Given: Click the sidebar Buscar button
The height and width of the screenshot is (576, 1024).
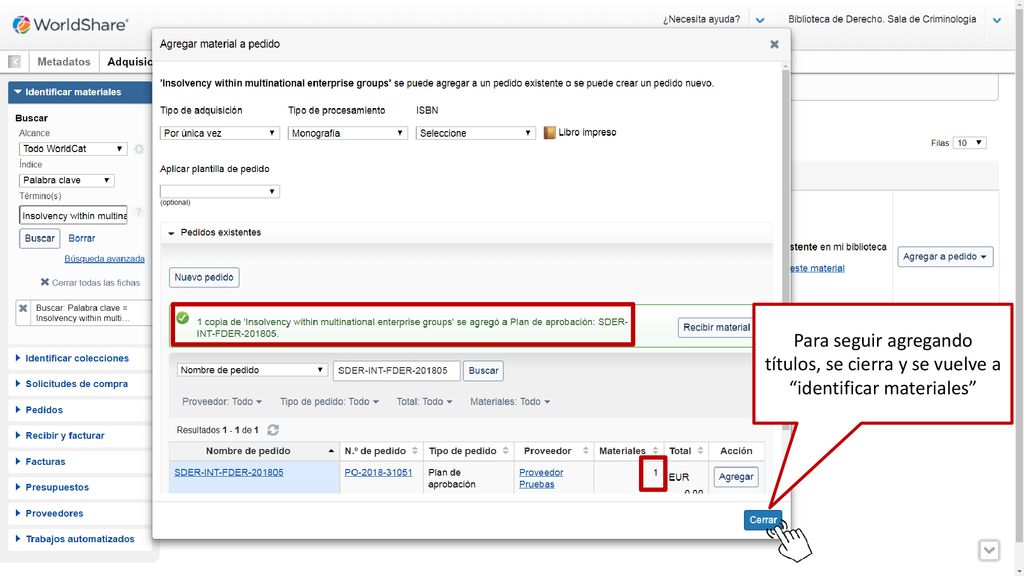Looking at the screenshot, I should pos(39,238).
